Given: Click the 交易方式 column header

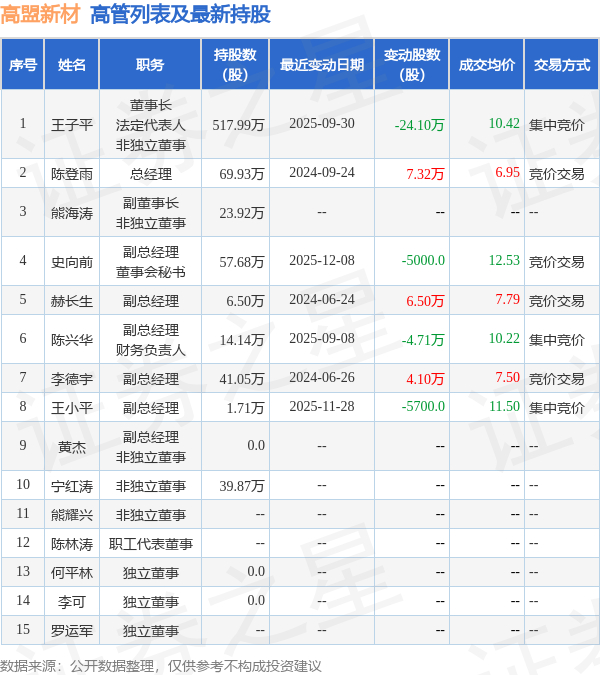Looking at the screenshot, I should [x=562, y=65].
